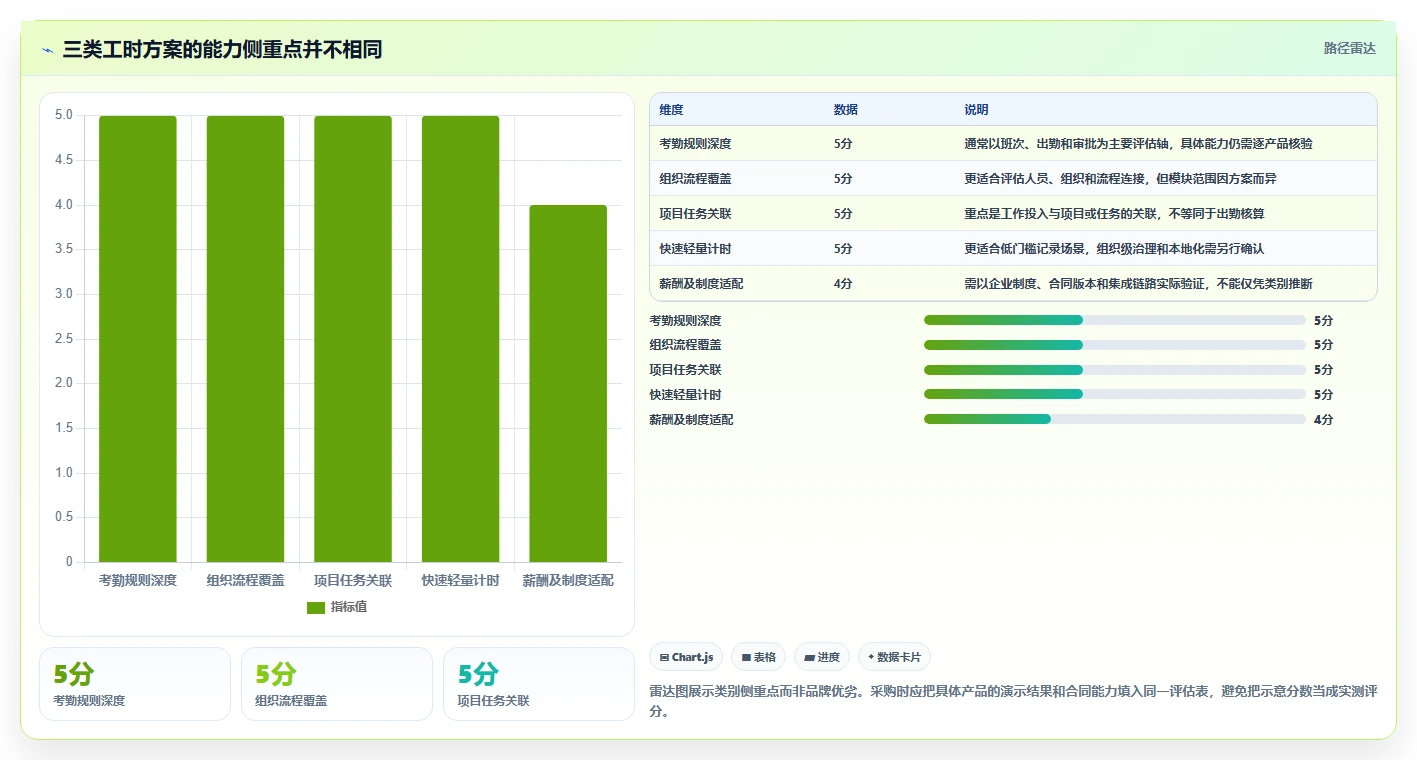Screen dimensions: 1417x760
Task: Click the 项目任务关联 label on chart x-axis
Action: [353, 580]
